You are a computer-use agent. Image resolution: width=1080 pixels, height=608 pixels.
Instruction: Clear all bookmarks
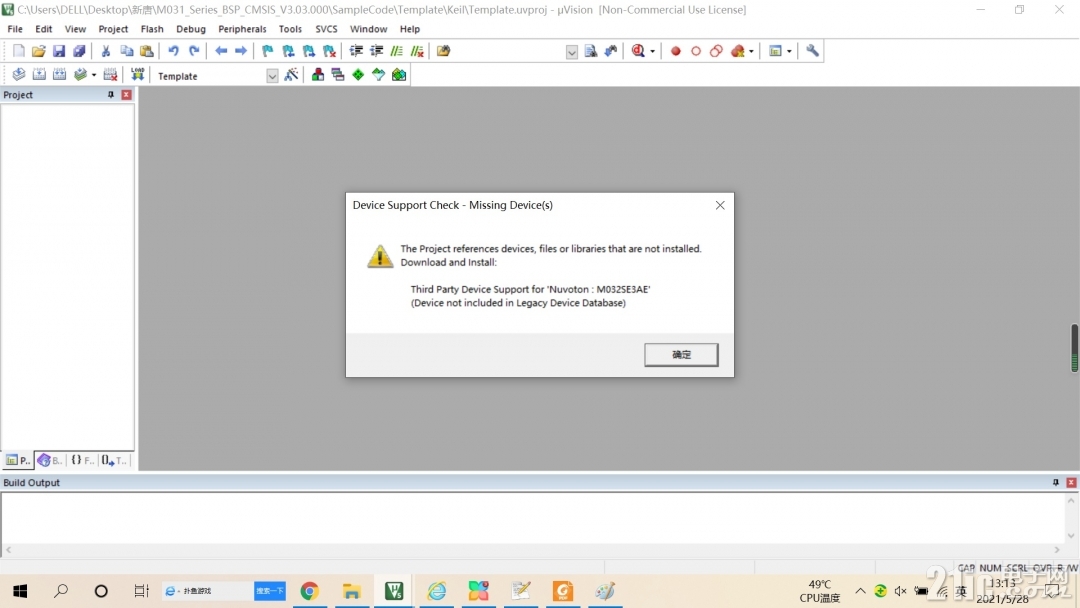(329, 51)
